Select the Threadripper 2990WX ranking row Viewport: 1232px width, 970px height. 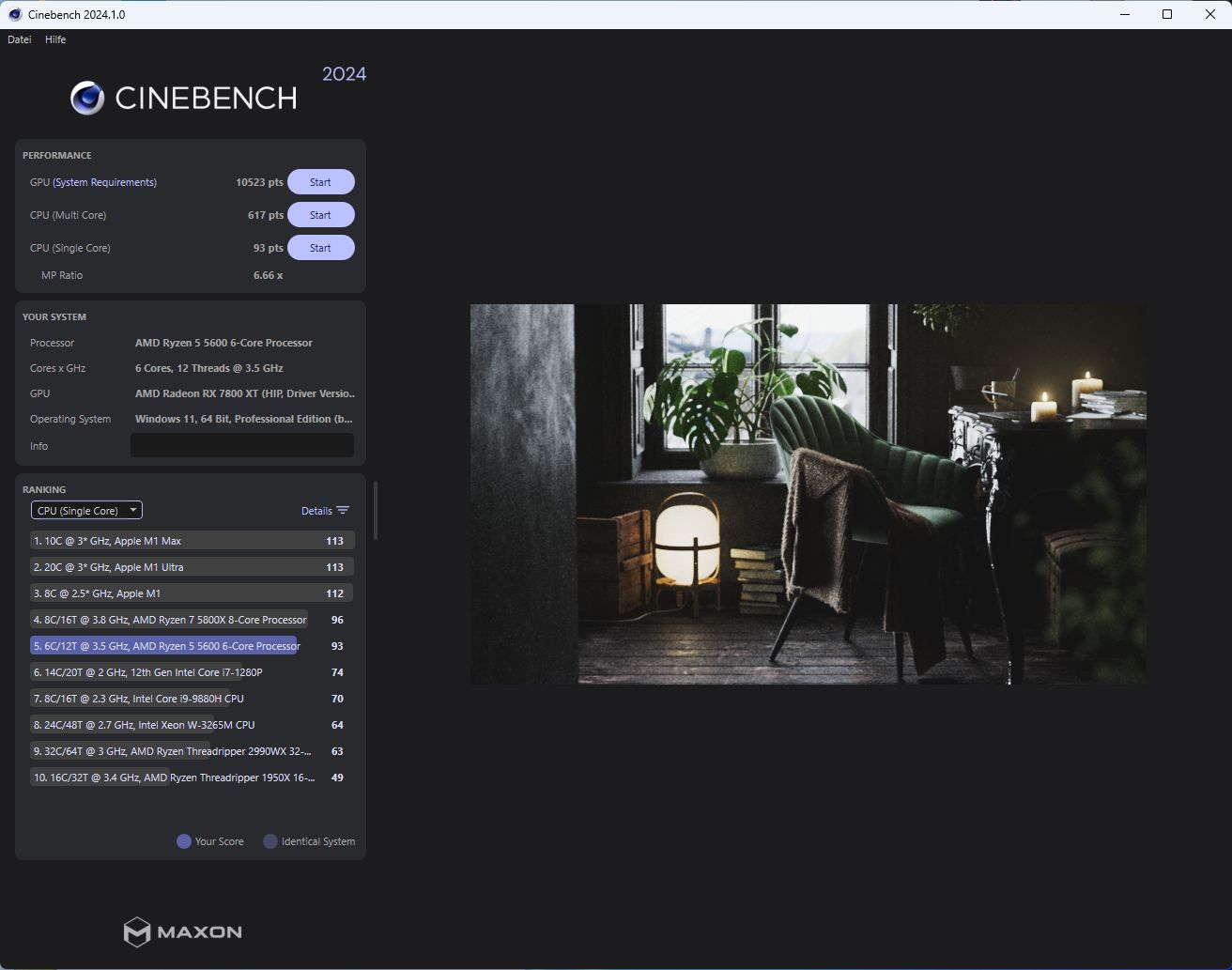tap(192, 751)
